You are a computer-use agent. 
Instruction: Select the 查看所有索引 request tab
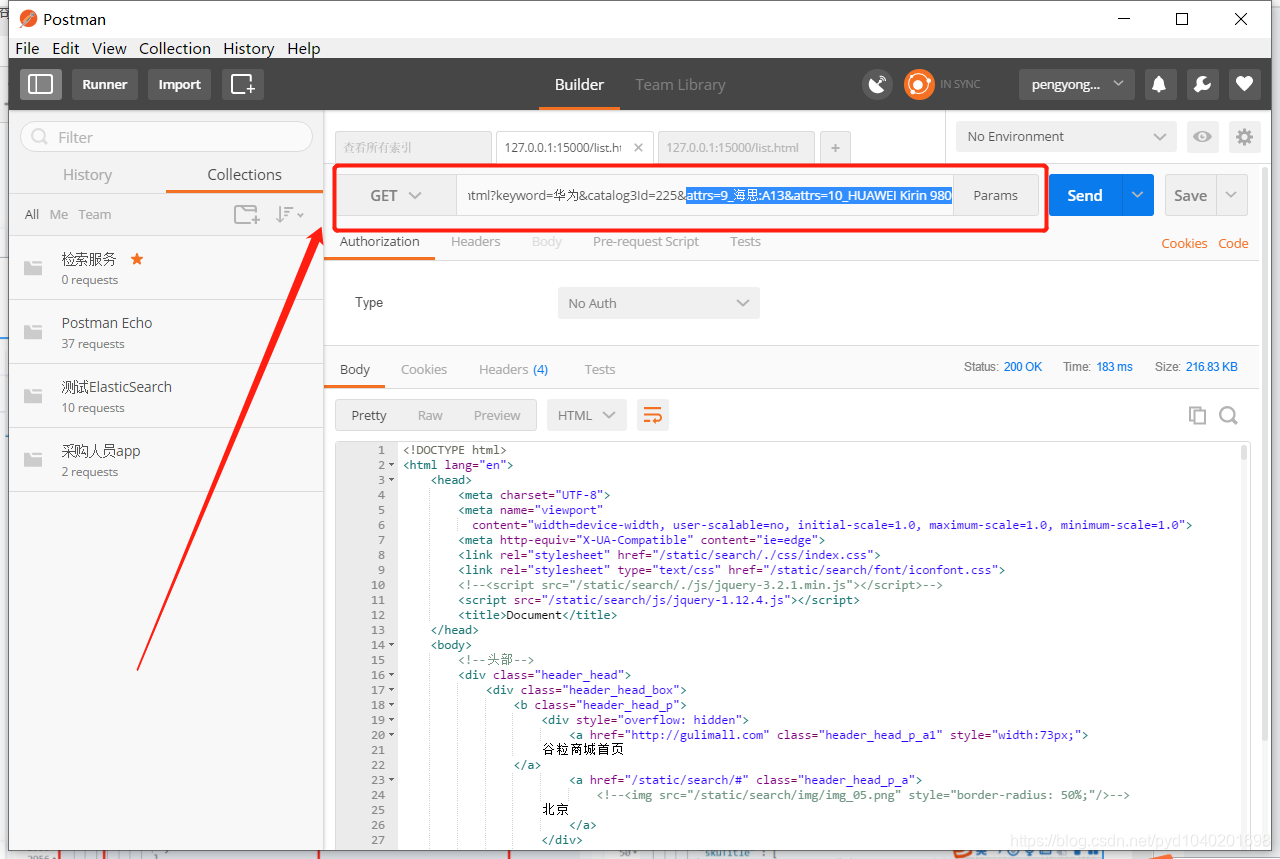coord(413,147)
